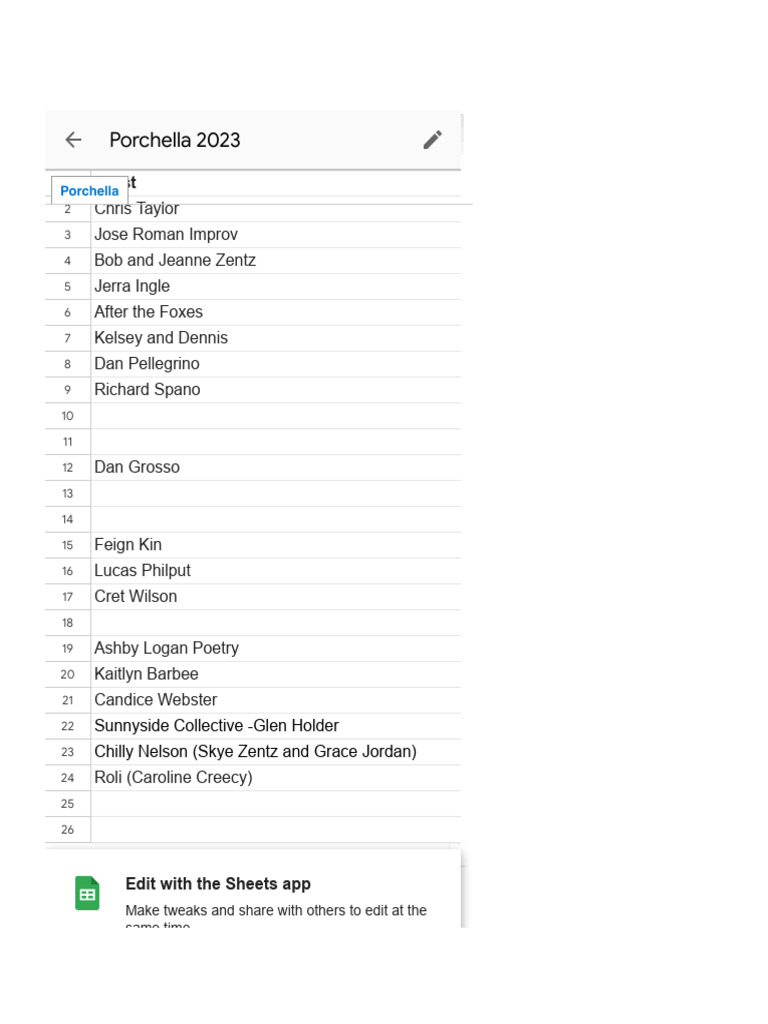
Task: Select cell 'Chilly Nelson (Skye Zentz and Grace Jordan)'
Action: (x=276, y=752)
